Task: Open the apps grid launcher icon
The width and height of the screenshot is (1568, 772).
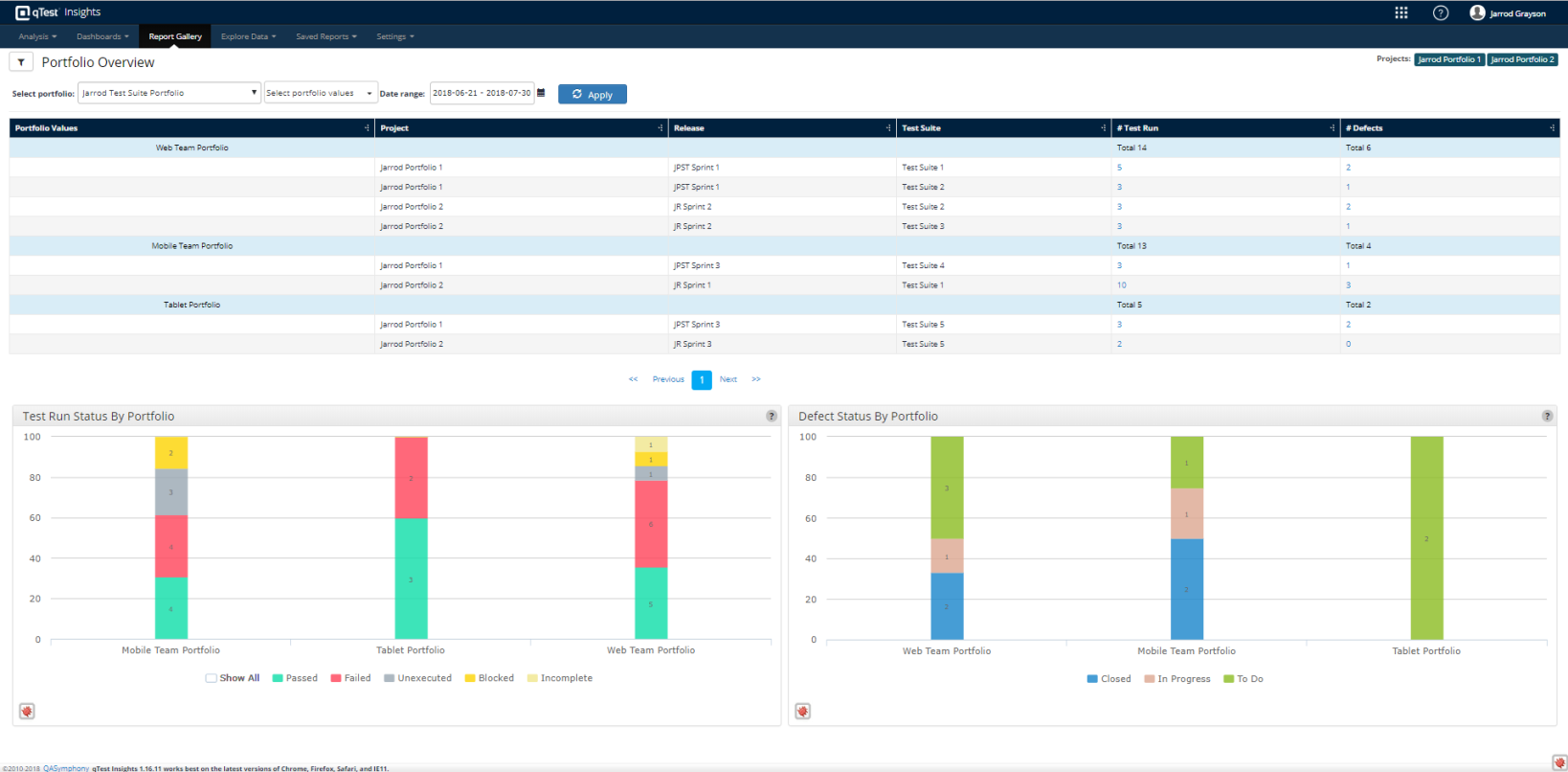Action: (x=1400, y=12)
